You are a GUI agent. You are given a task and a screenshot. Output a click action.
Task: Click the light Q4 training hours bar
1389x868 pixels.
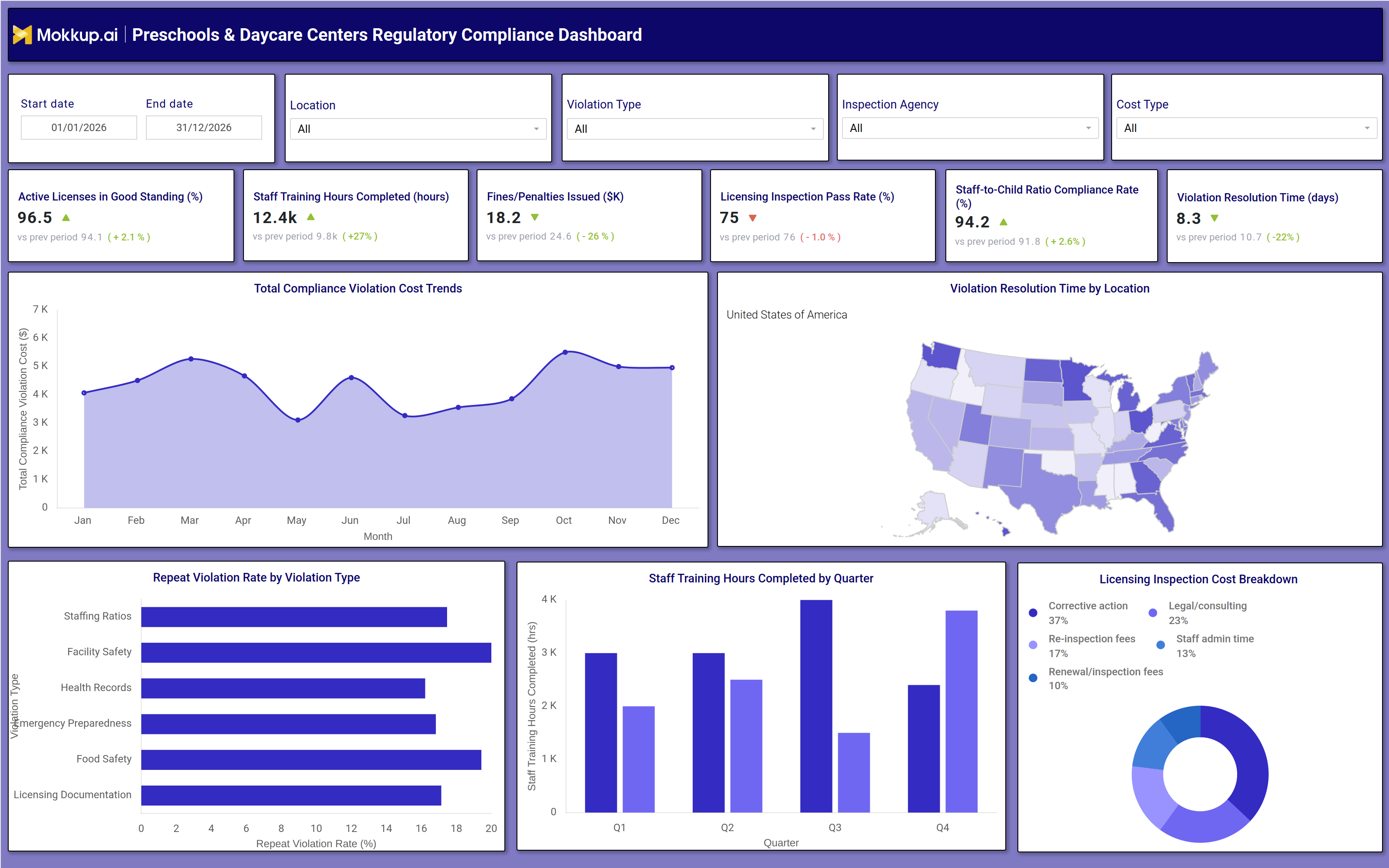[961, 711]
